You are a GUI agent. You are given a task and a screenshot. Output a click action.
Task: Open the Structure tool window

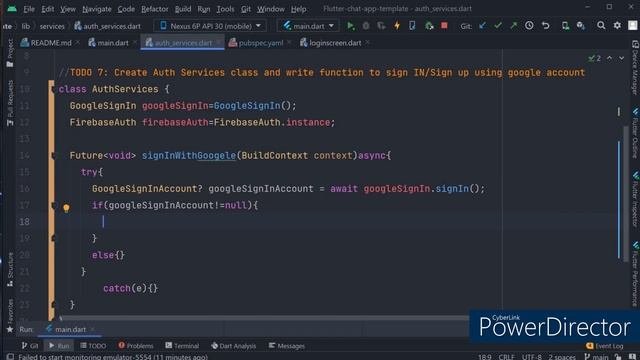[10, 269]
